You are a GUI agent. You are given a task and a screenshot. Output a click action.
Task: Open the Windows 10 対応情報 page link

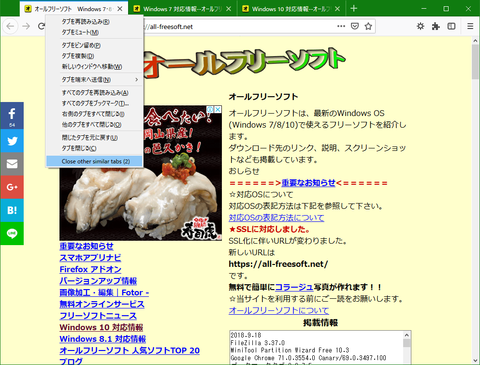(101, 327)
